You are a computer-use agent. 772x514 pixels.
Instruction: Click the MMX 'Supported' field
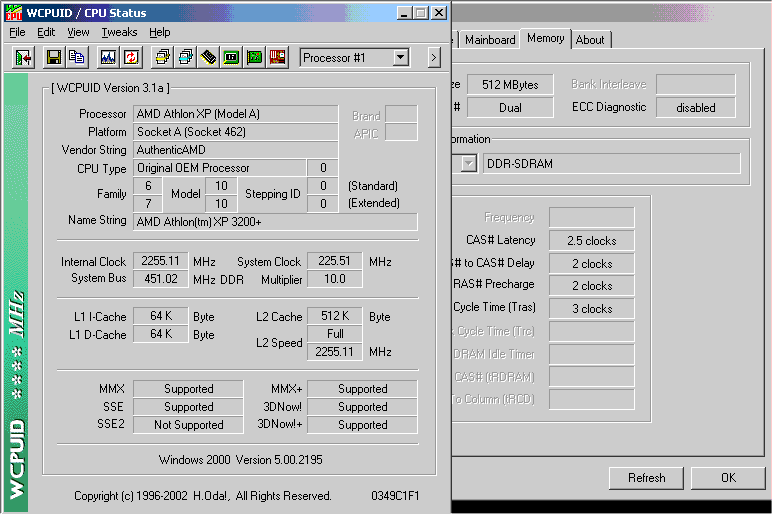tap(188, 389)
